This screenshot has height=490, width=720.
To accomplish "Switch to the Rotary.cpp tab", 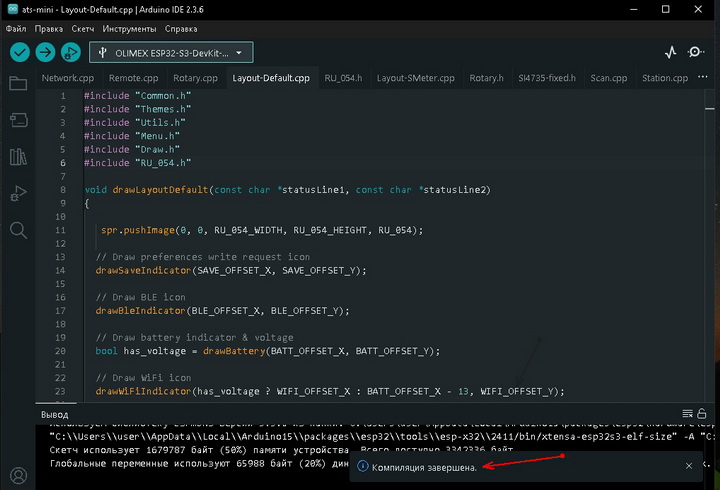I will coord(195,78).
